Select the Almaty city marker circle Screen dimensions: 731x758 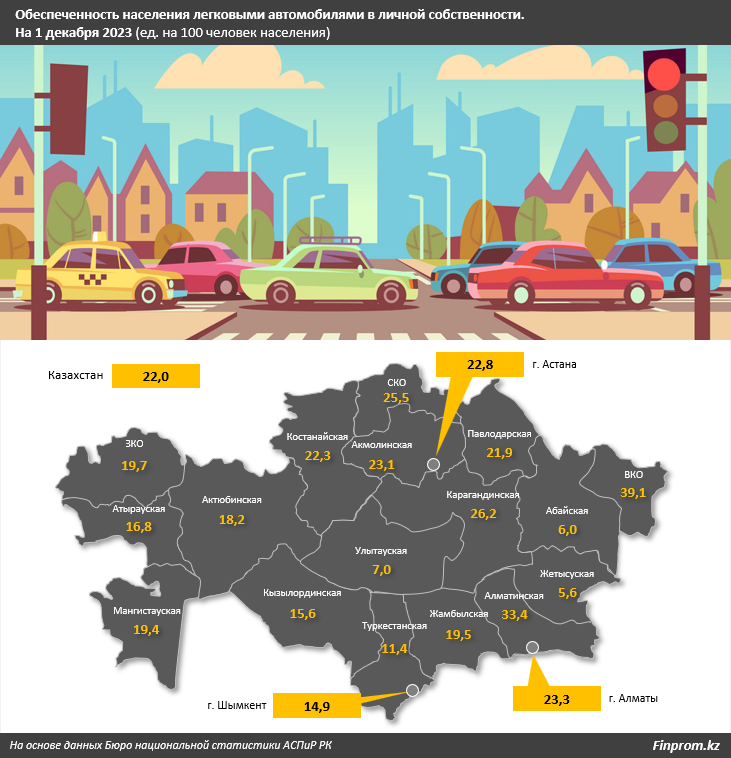[532, 649]
